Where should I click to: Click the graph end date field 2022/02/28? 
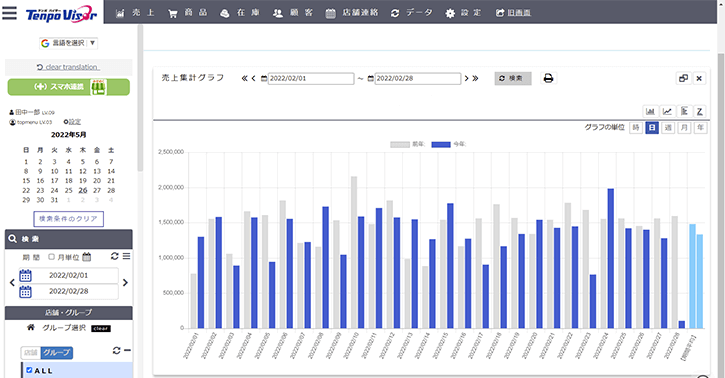pyautogui.click(x=418, y=79)
